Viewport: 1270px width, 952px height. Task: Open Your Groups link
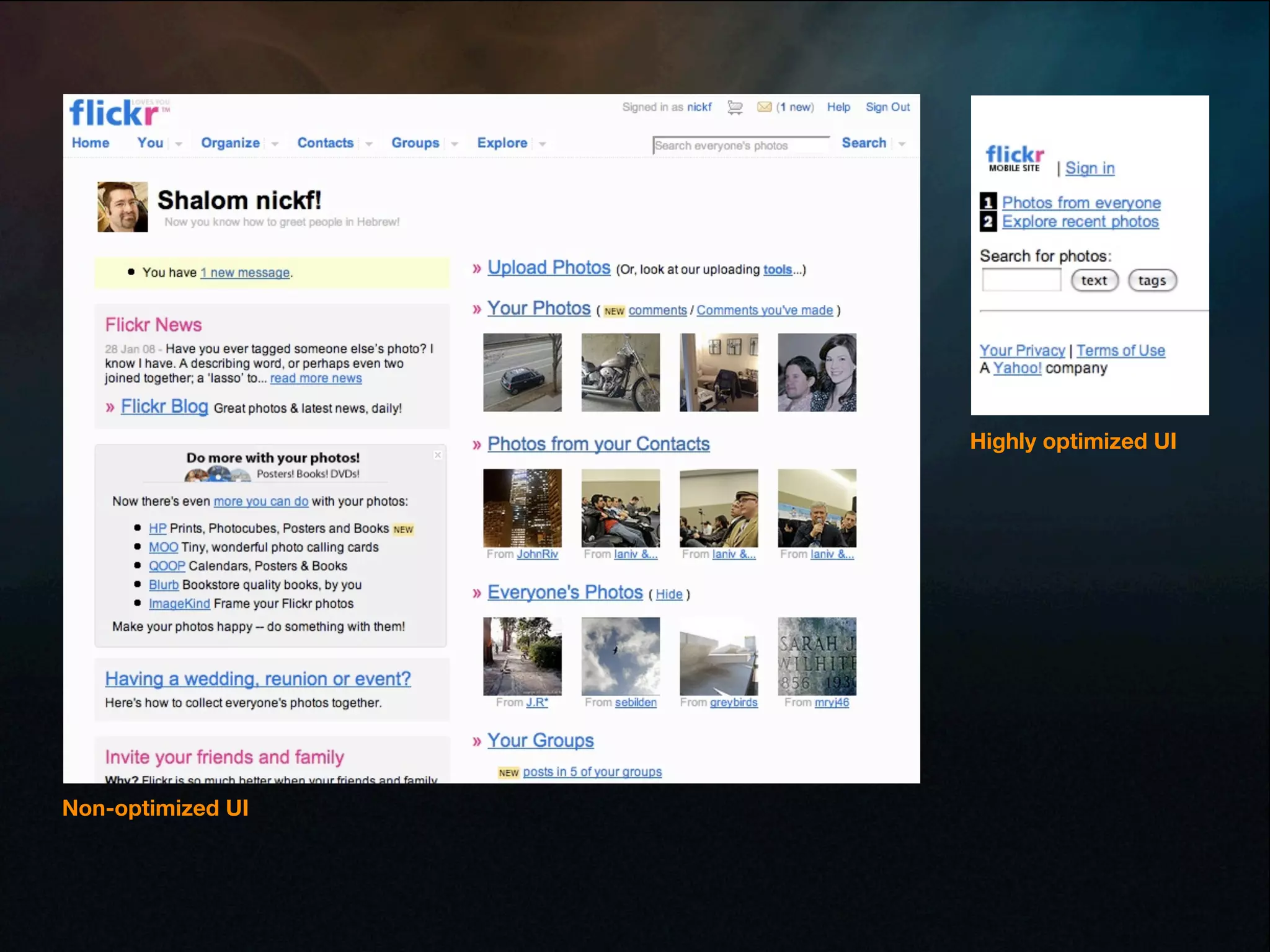pyautogui.click(x=540, y=740)
